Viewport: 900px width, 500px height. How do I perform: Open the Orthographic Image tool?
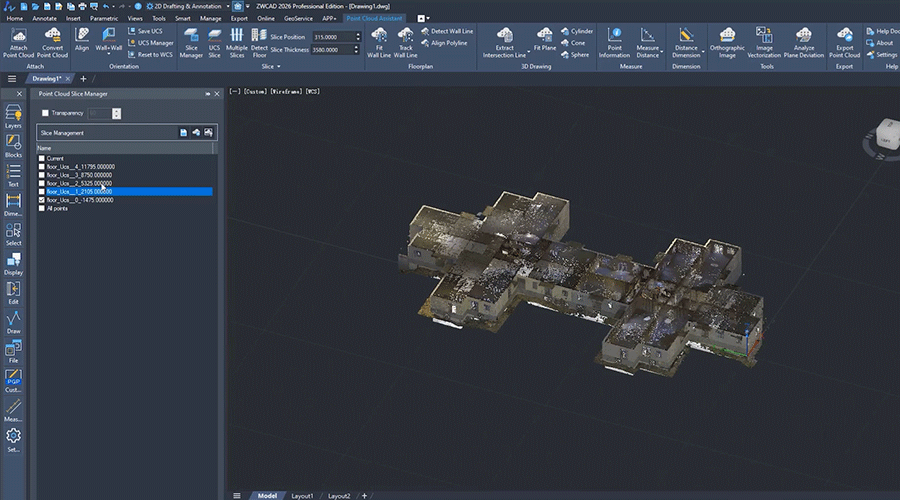(727, 43)
